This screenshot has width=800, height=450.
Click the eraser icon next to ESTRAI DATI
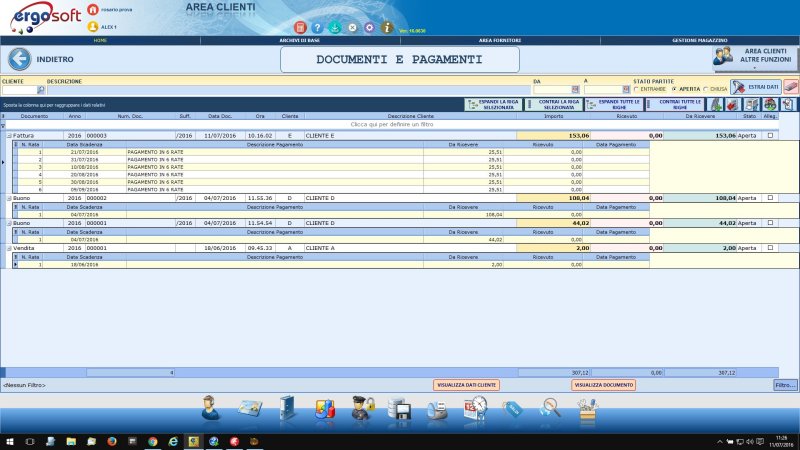791,87
